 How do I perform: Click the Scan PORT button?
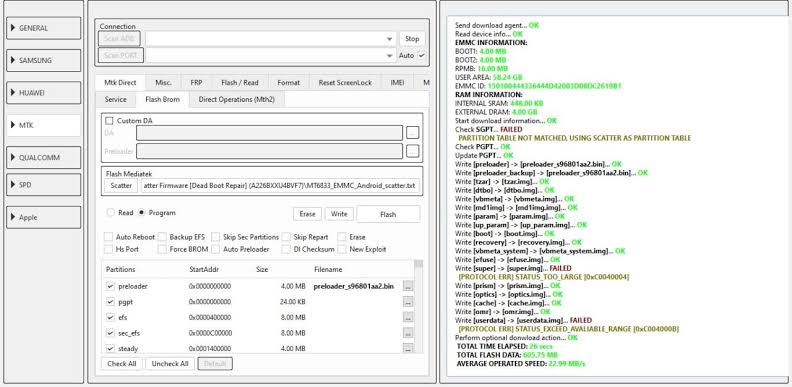[121, 55]
